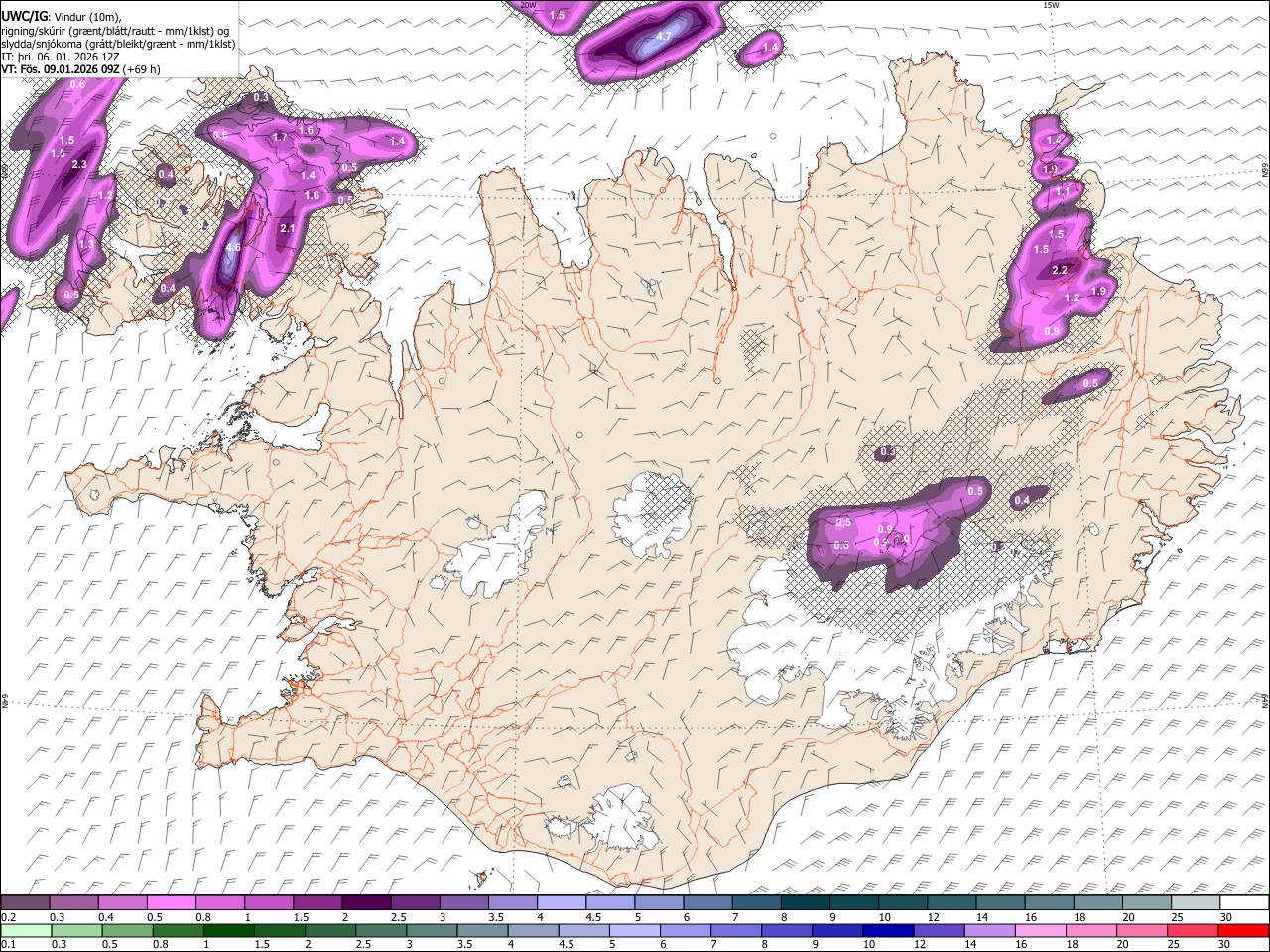Click the navy blue 10–12 lower legend swatch
The height and width of the screenshot is (952, 1270).
coord(888,930)
